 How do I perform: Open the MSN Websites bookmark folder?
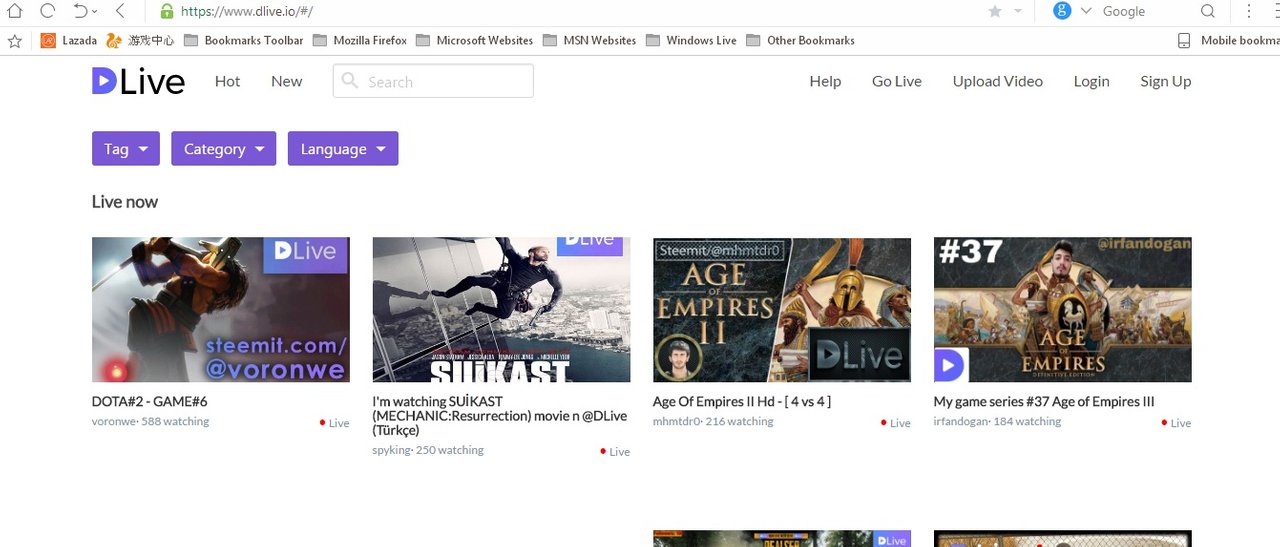tap(589, 41)
